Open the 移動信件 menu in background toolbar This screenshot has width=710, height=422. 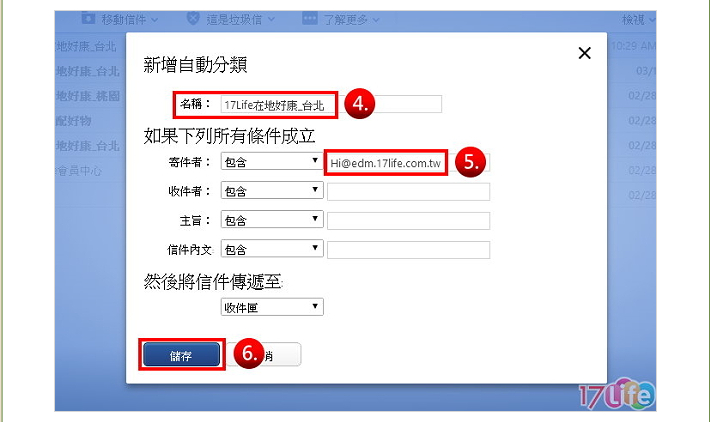coord(130,19)
